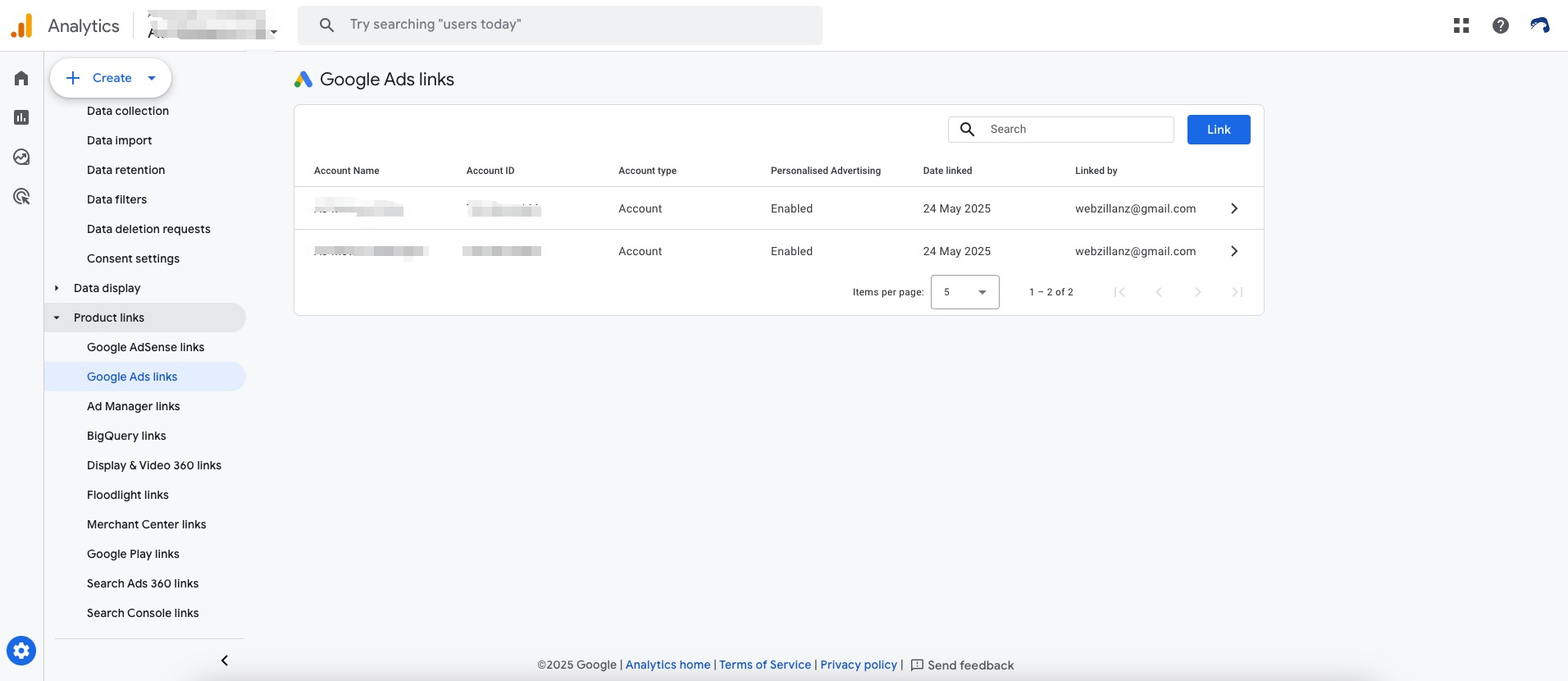Open the Advertising icon in the left rail
The image size is (1568, 681).
coord(21,196)
